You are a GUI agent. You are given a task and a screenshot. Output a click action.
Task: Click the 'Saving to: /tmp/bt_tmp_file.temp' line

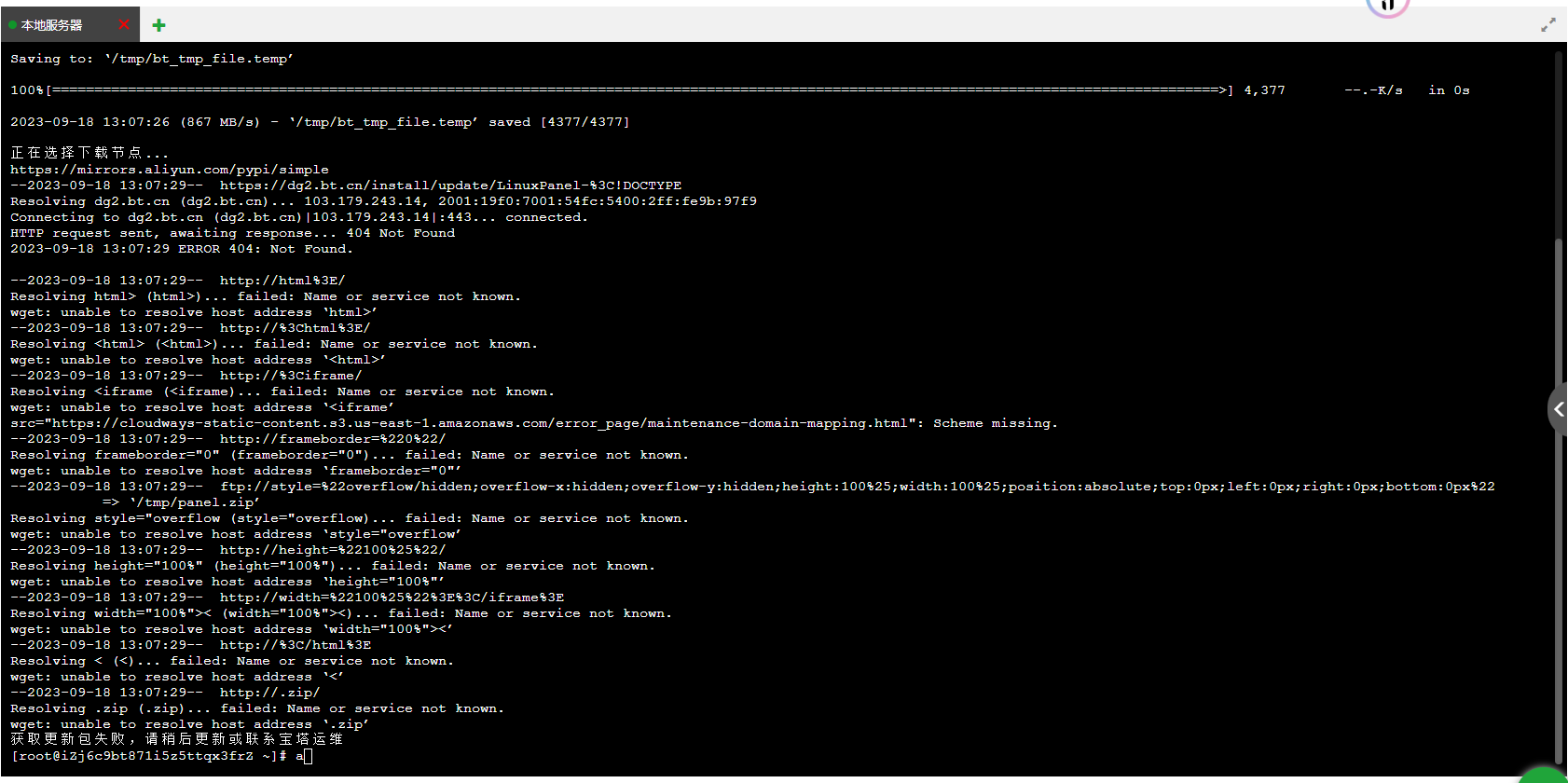[x=152, y=59]
